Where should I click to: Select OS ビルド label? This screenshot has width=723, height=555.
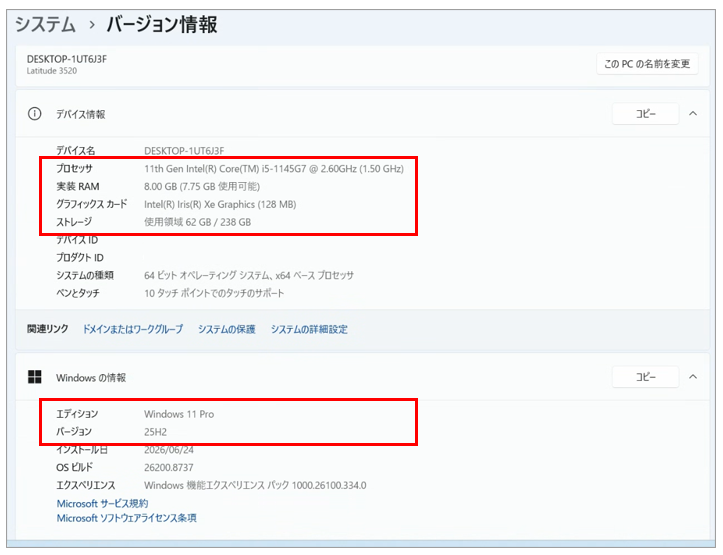(x=74, y=467)
